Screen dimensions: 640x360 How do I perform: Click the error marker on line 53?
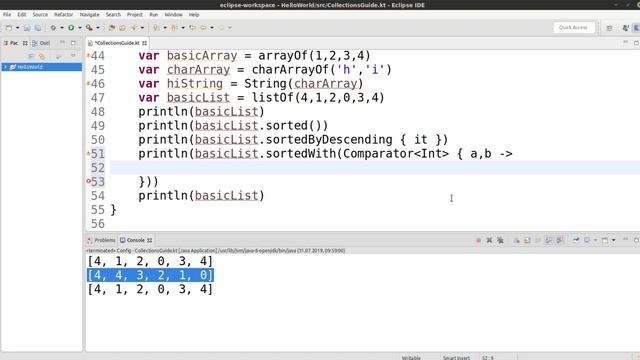[x=88, y=181]
